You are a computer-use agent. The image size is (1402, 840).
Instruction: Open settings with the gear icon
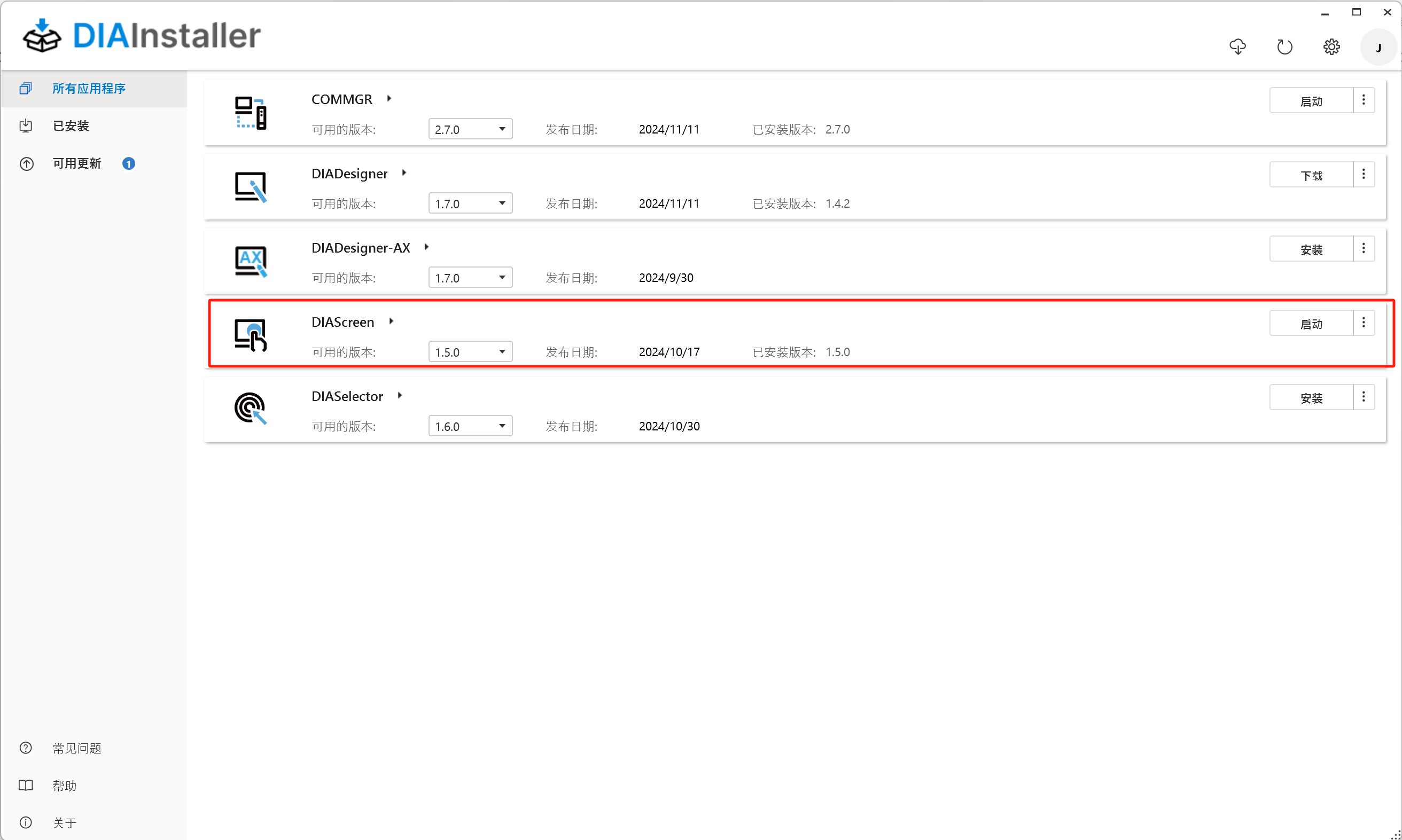coord(1331,47)
